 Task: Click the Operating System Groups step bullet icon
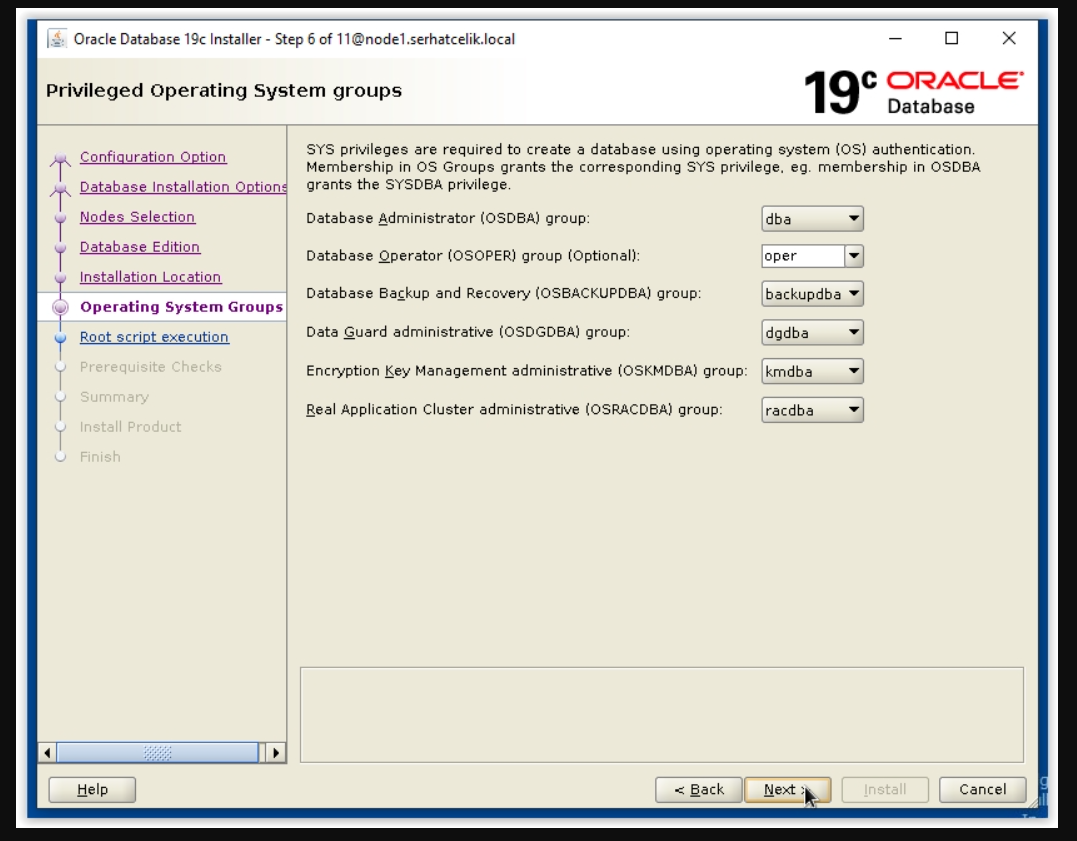[60, 307]
